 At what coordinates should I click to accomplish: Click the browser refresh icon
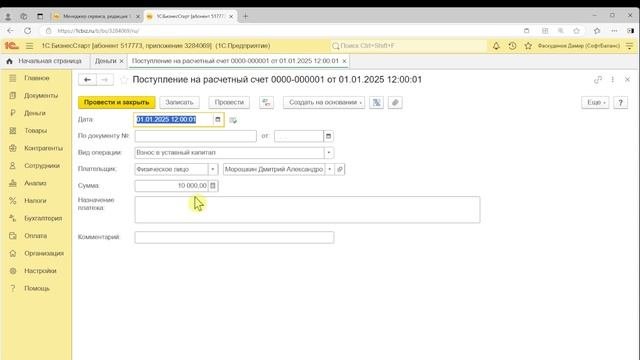[27, 31]
